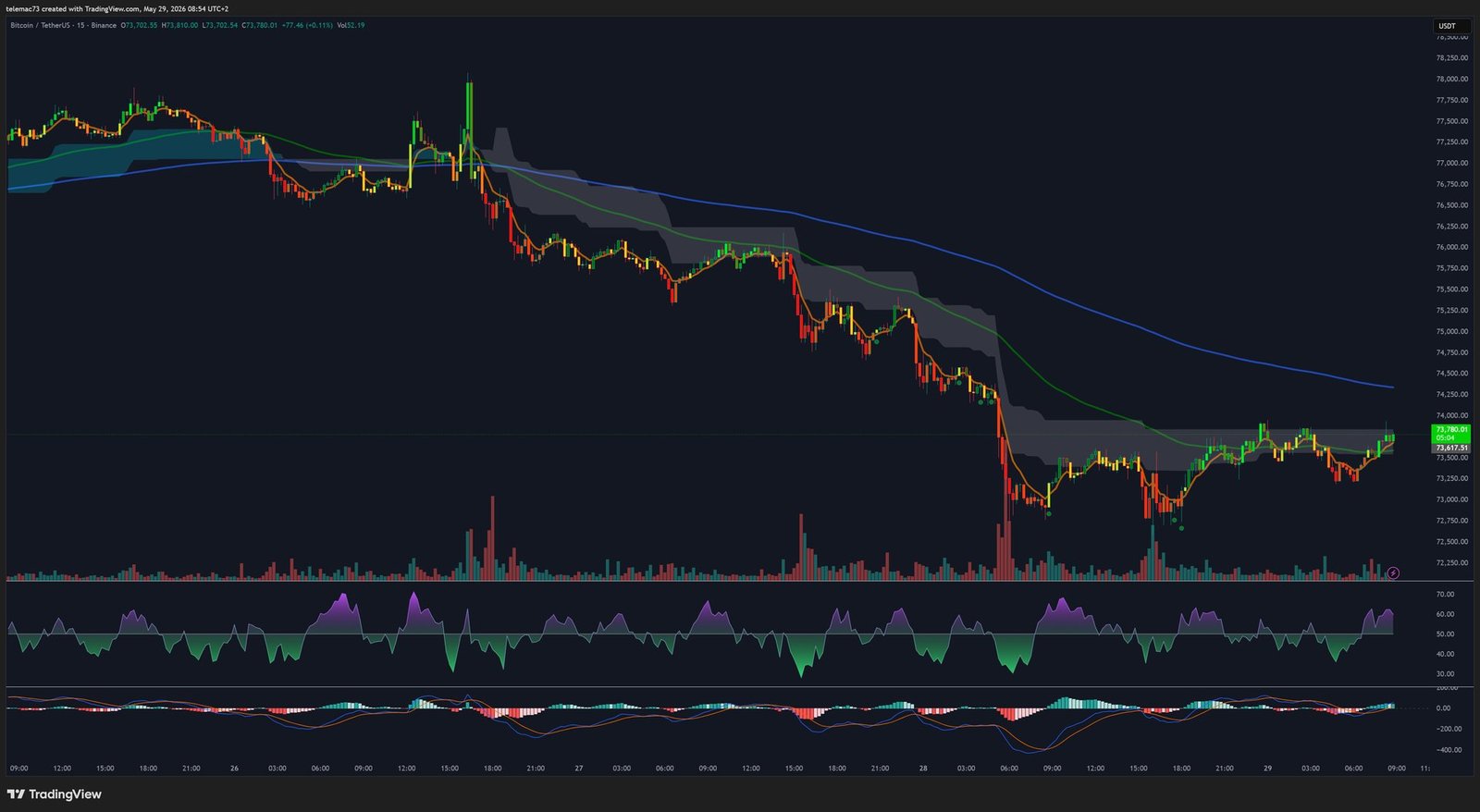Click the 76,000.00 price axis label

pyautogui.click(x=1451, y=247)
